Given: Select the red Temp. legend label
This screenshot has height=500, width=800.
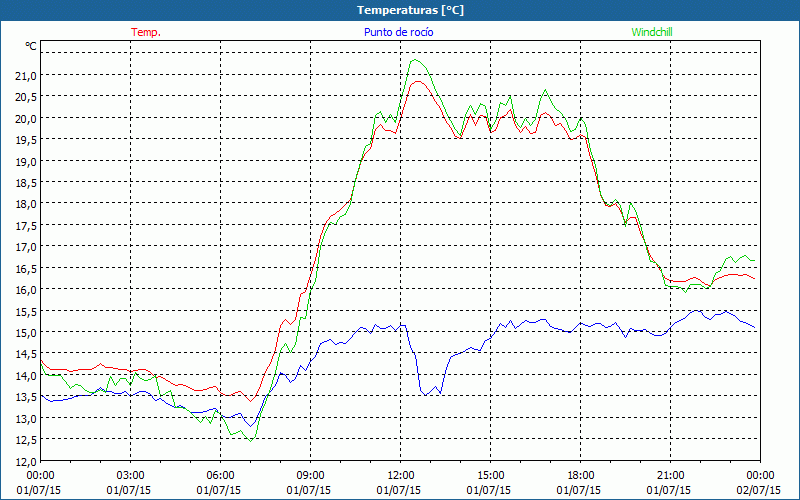Looking at the screenshot, I should pos(146,32).
